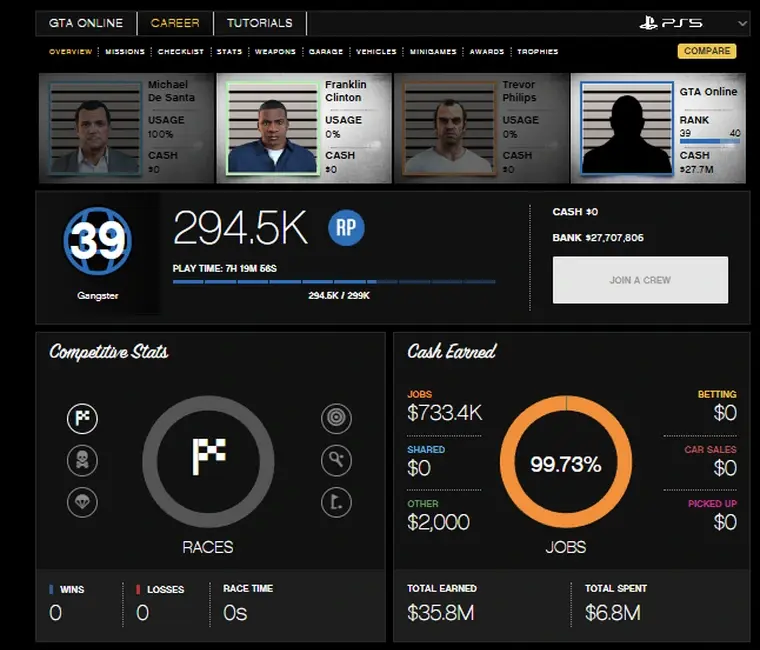Click the Cash Earned heading

[452, 351]
